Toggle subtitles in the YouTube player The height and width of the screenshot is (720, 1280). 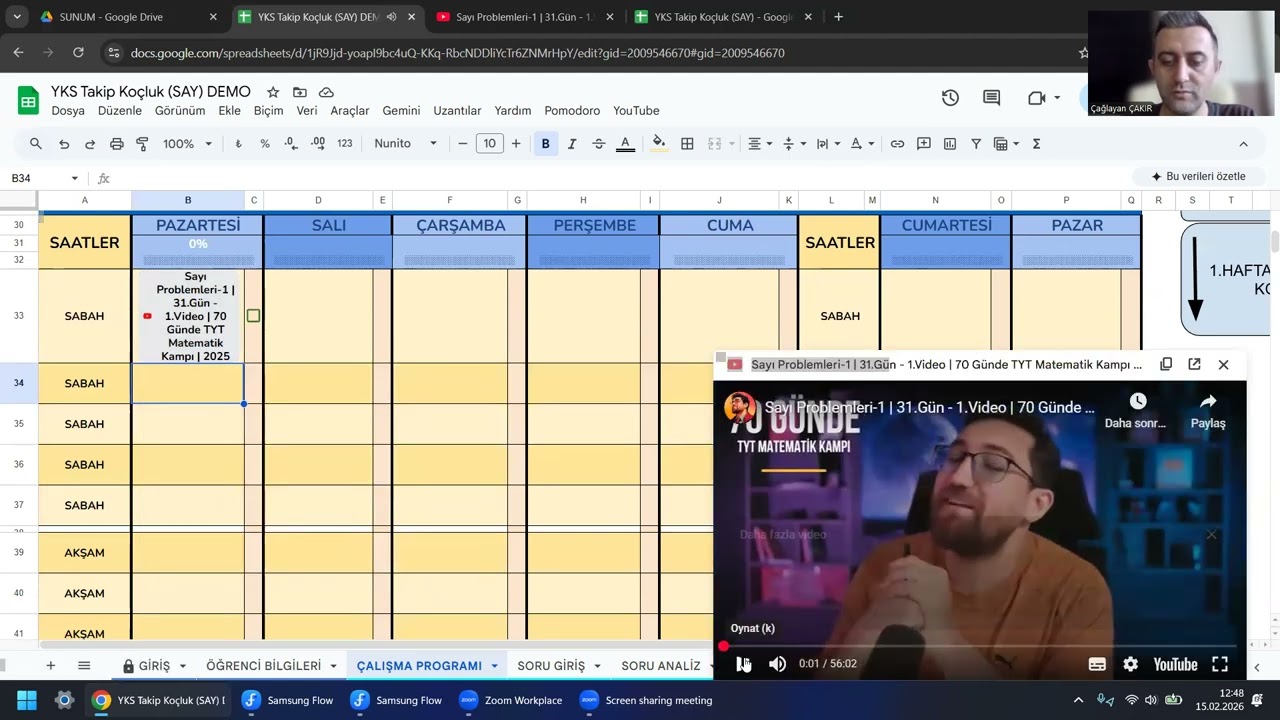pos(1097,664)
